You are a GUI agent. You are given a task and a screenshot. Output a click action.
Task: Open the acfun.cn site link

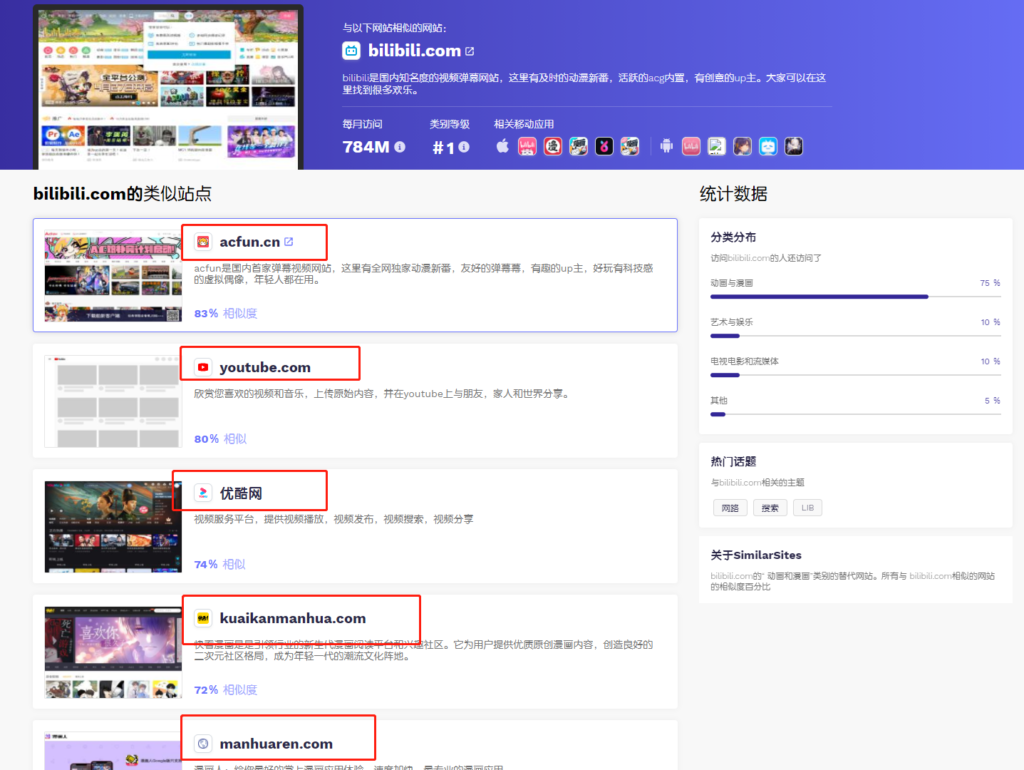click(x=249, y=242)
